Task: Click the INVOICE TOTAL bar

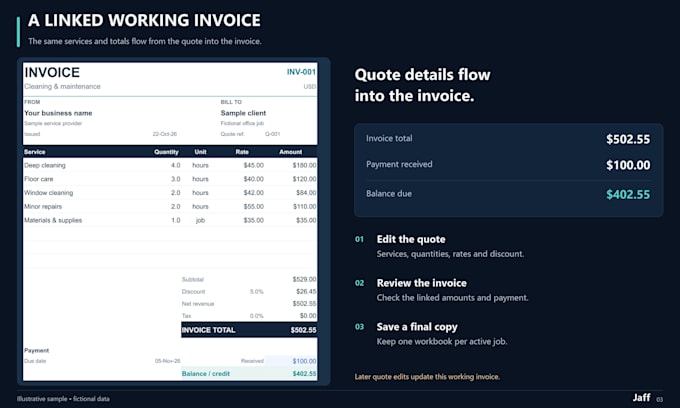Action: click(x=249, y=330)
